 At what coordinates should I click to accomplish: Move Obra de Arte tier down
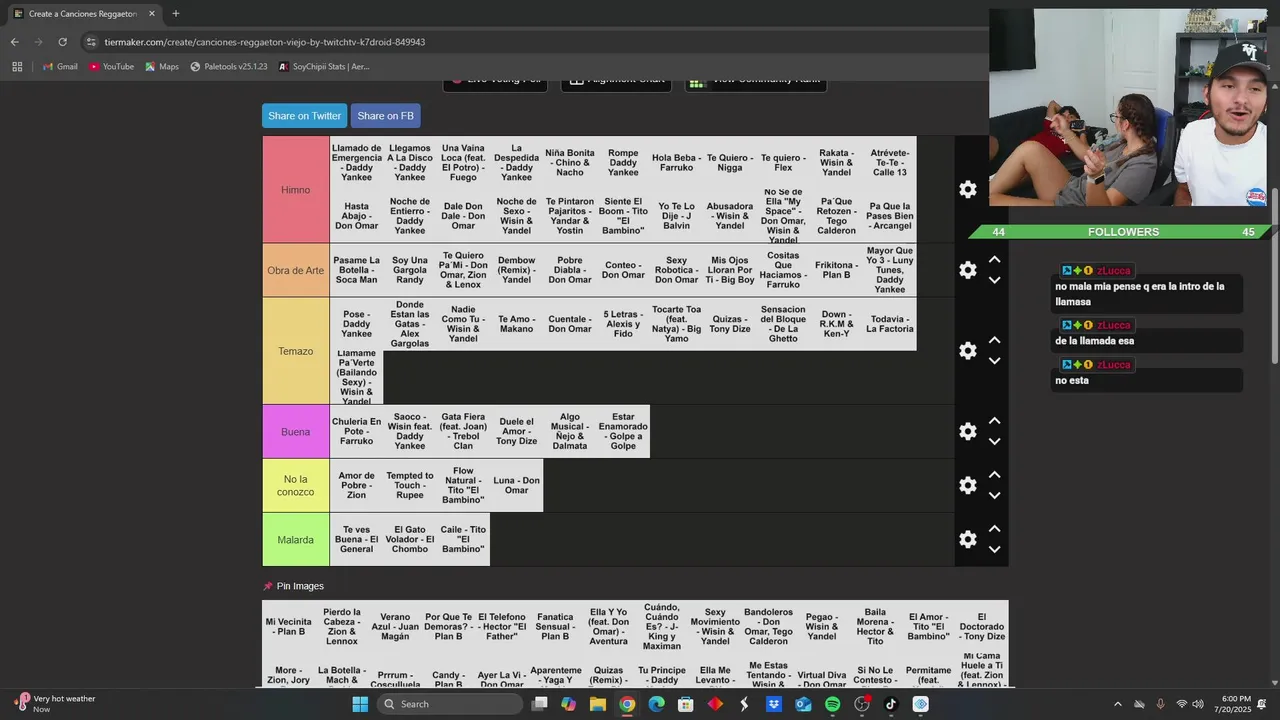(x=994, y=280)
